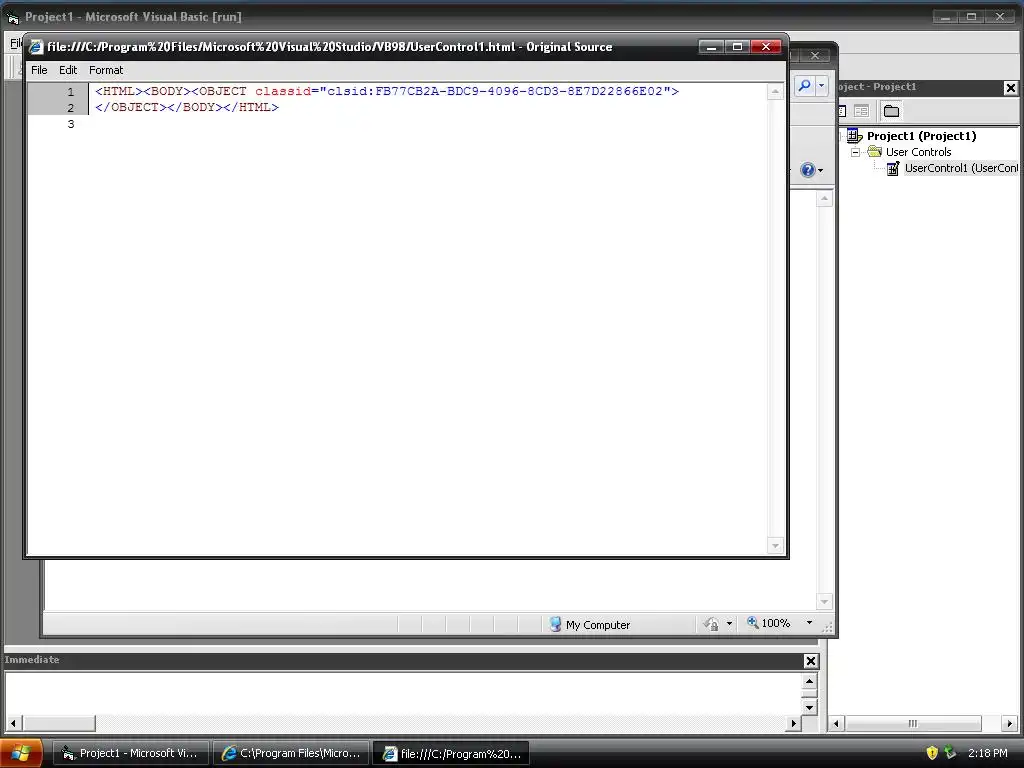Click line number 3 in source gutter
Image resolution: width=1024 pixels, height=768 pixels.
pos(71,124)
